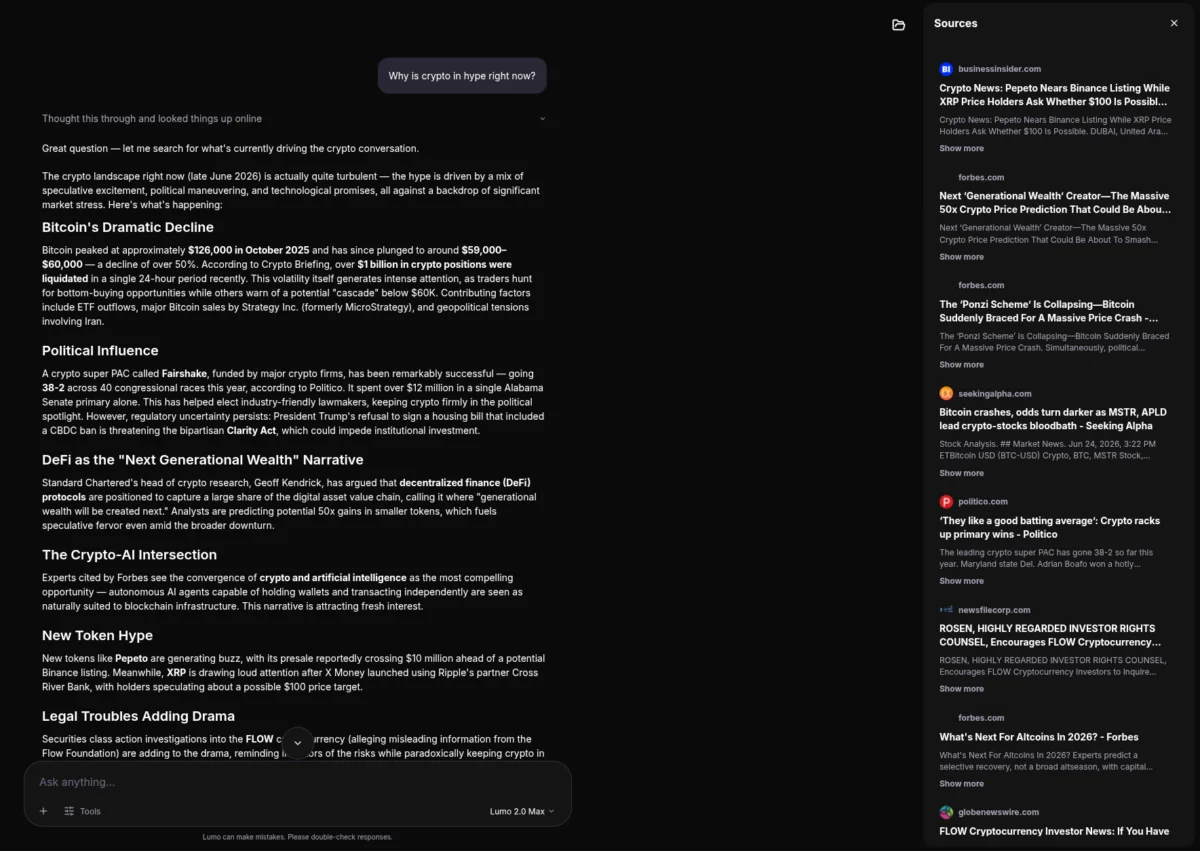Viewport: 1200px width, 851px height.
Task: Click the newsfilecorp source favicon
Action: coord(946,609)
